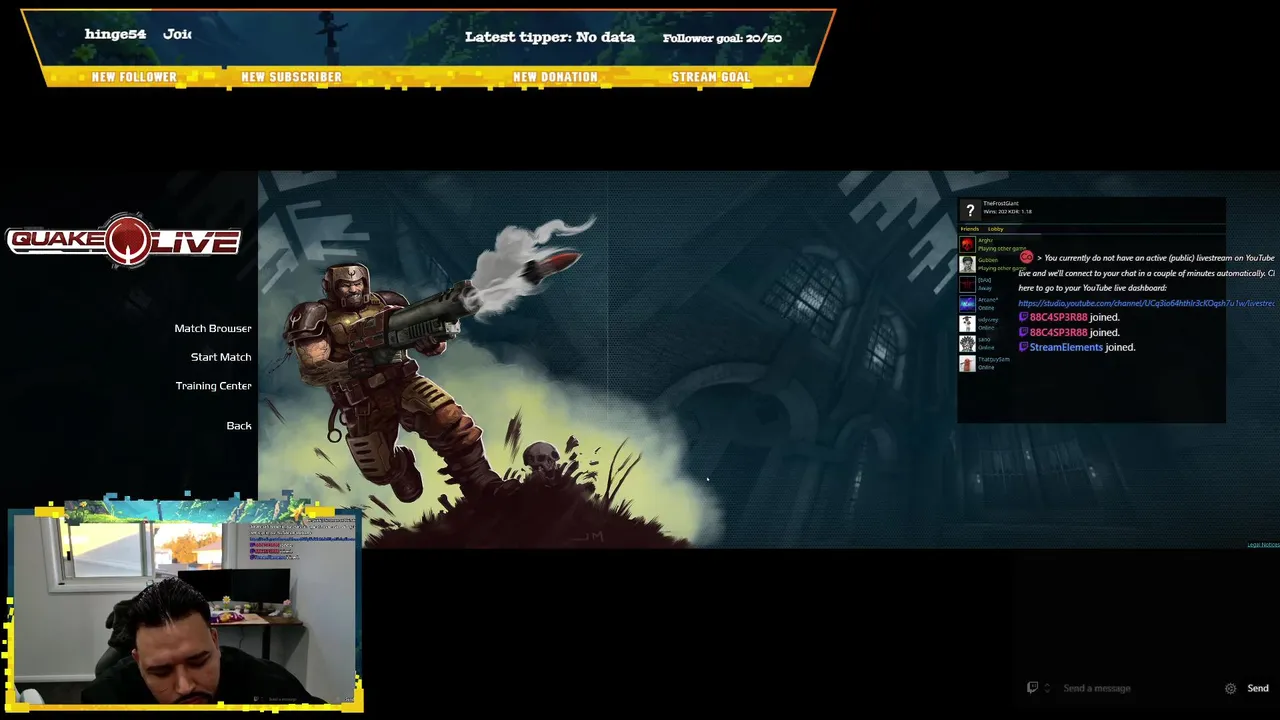Open the chat platform selector arrows
Image resolution: width=1280 pixels, height=720 pixels.
coord(1047,688)
